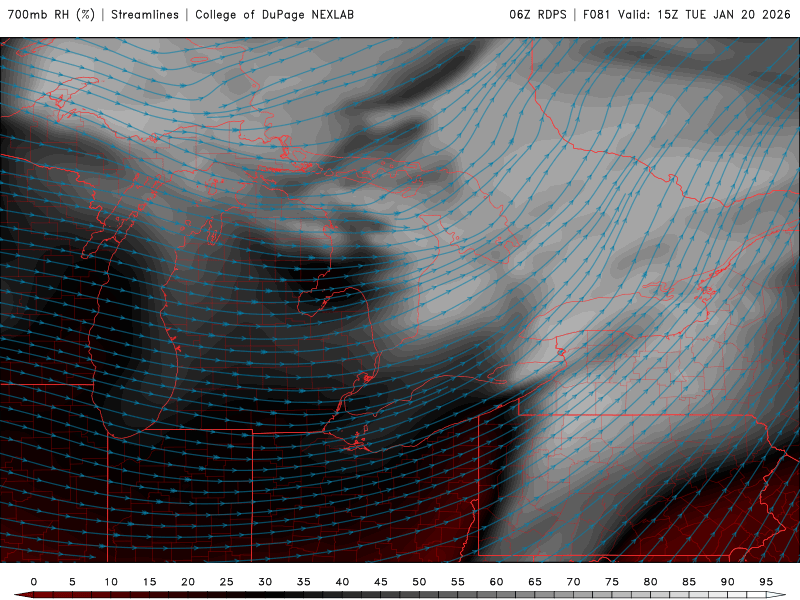Image resolution: width=800 pixels, height=600 pixels.
Task: Click the colorbar label '0'
Action: [x=34, y=582]
